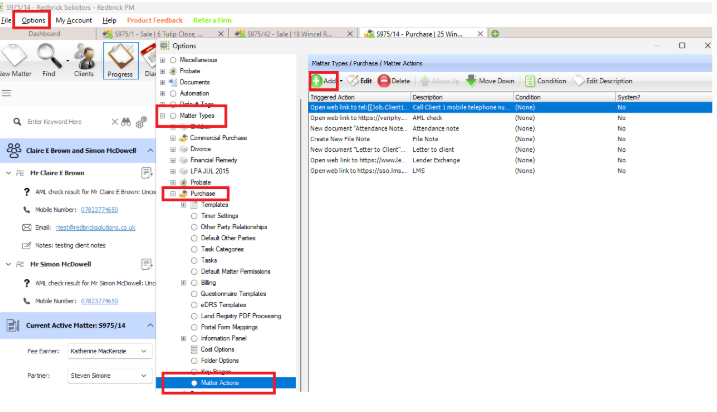The image size is (717, 412).
Task: Click the phone icon by Claire's mobile number
Action: coord(27,209)
